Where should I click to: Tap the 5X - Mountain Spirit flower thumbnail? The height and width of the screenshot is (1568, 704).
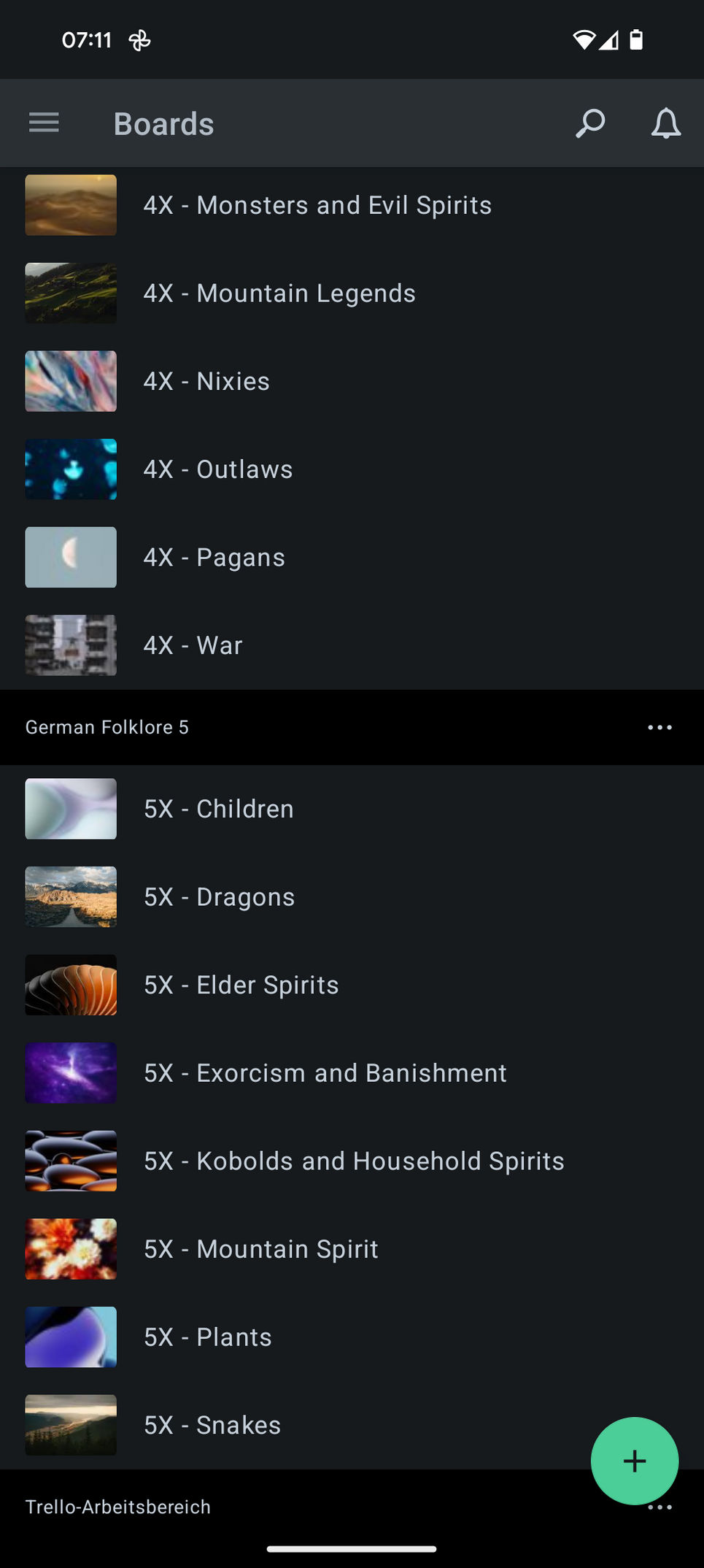point(71,1249)
